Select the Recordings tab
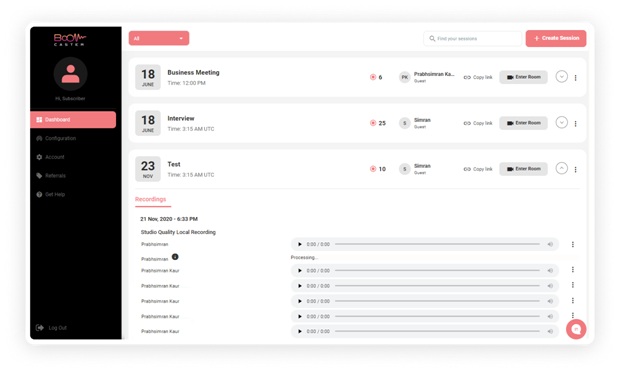 pos(150,199)
